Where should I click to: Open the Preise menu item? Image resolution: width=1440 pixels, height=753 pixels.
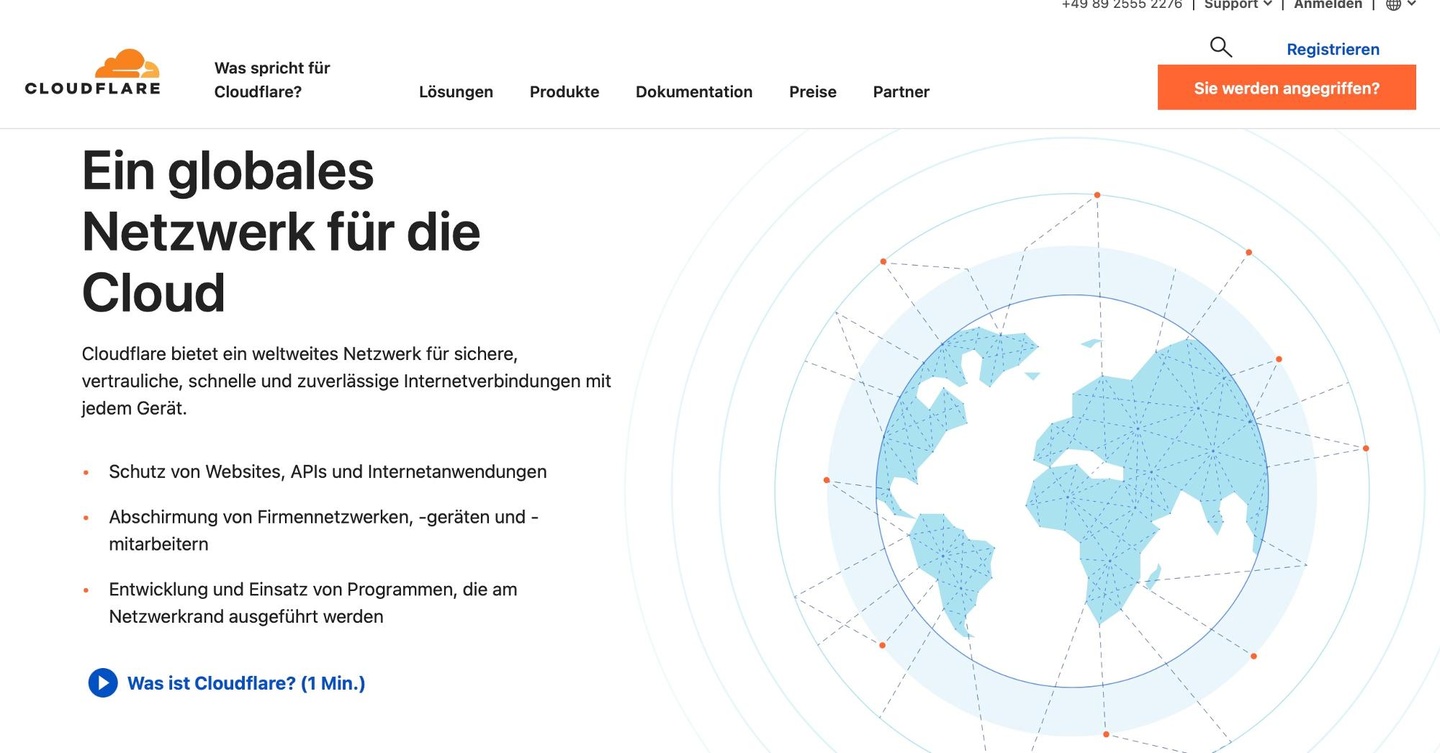pyautogui.click(x=813, y=92)
